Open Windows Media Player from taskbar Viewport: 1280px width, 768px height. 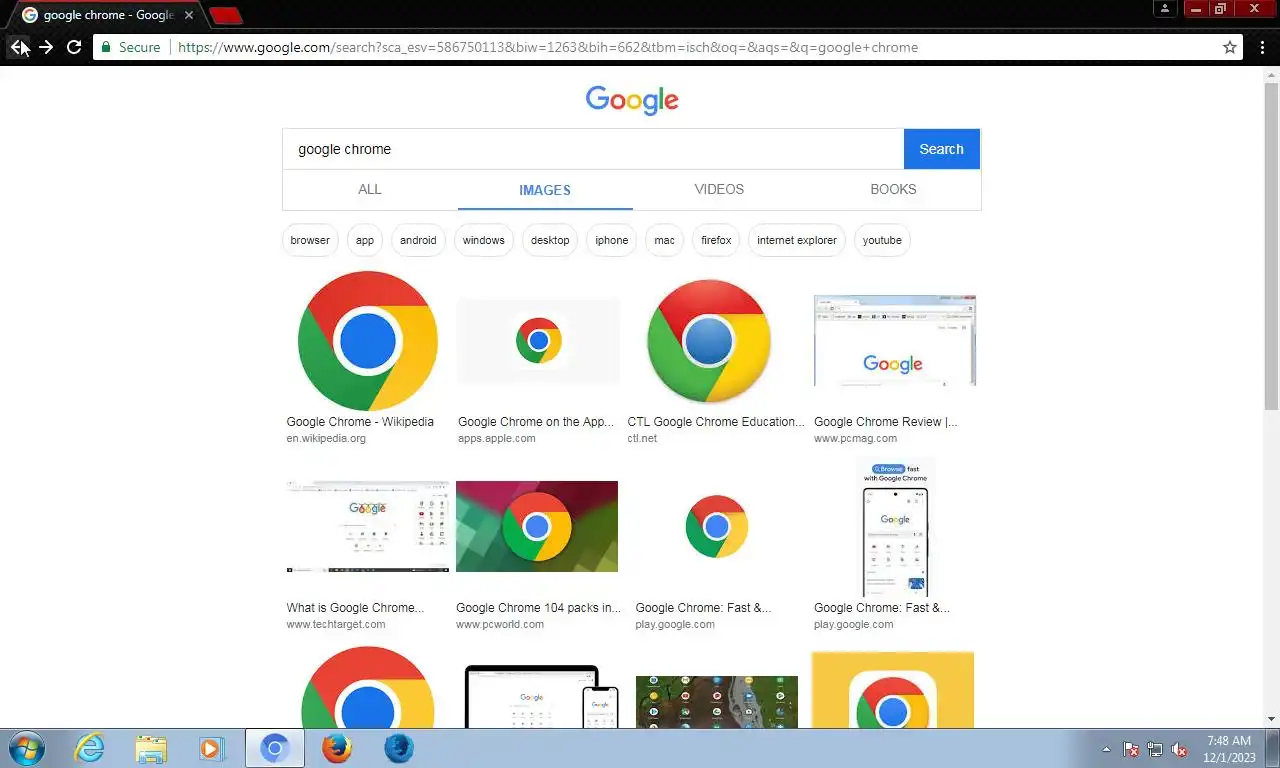pos(211,748)
